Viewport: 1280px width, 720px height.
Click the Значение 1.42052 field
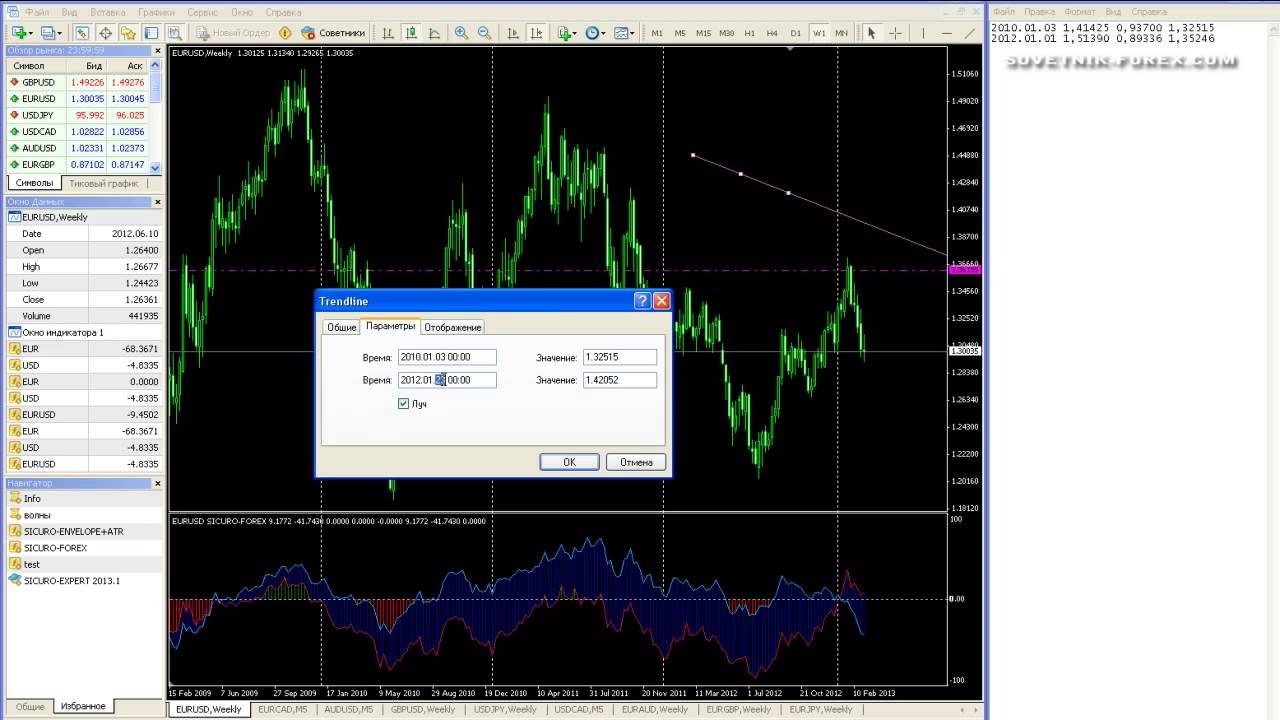click(x=620, y=380)
